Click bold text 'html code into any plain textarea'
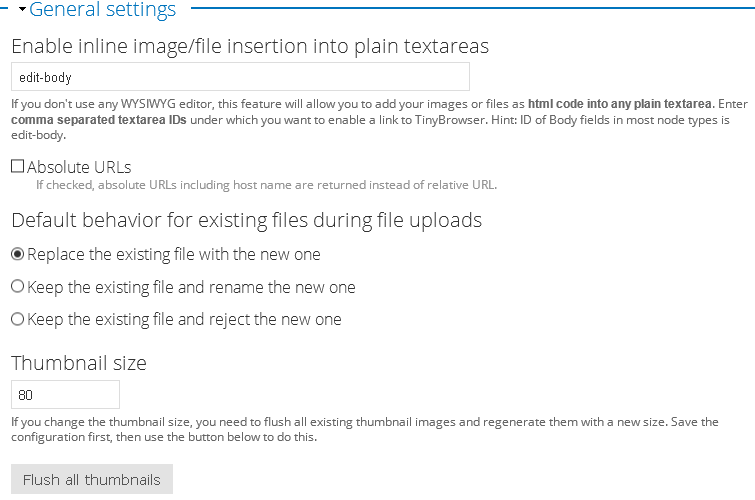This screenshot has width=755, height=500. [619, 103]
